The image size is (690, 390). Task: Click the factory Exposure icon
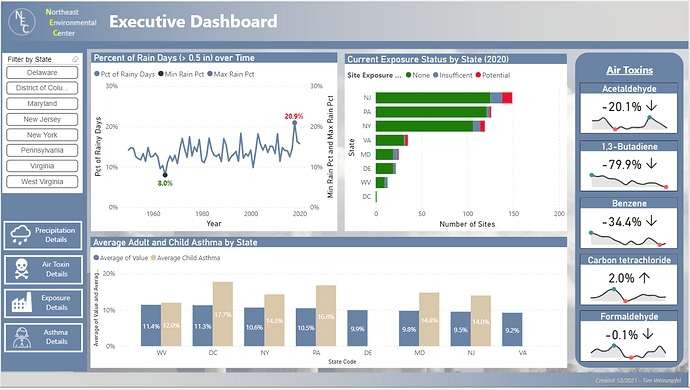point(22,302)
